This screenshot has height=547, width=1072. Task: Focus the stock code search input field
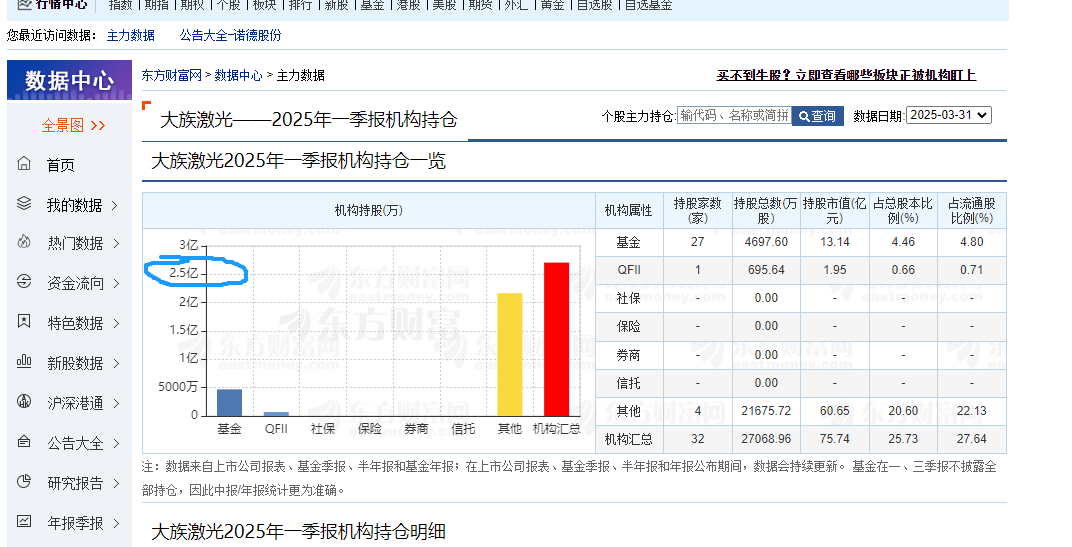pos(734,116)
